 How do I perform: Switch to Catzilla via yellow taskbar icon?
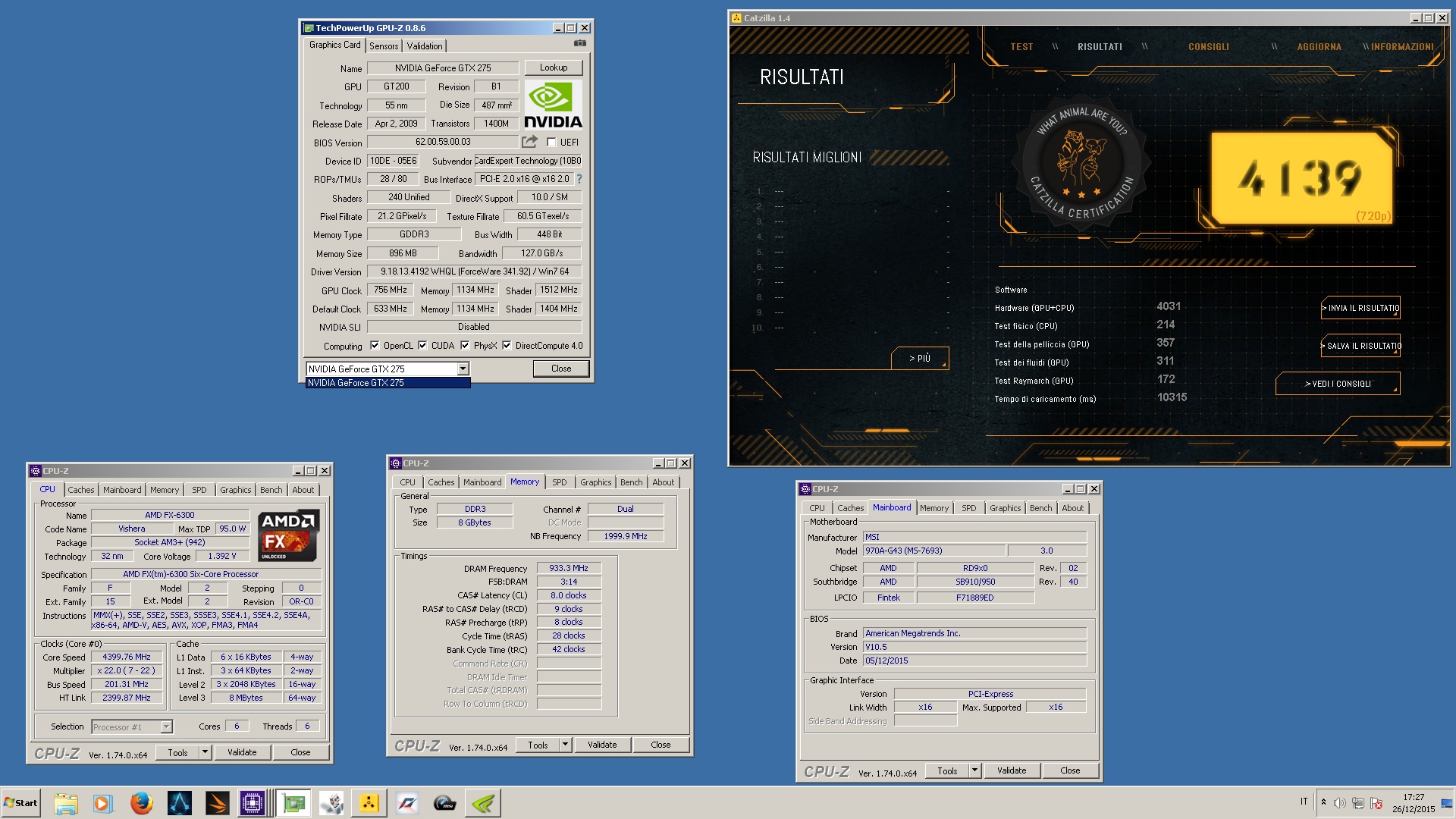pyautogui.click(x=369, y=803)
